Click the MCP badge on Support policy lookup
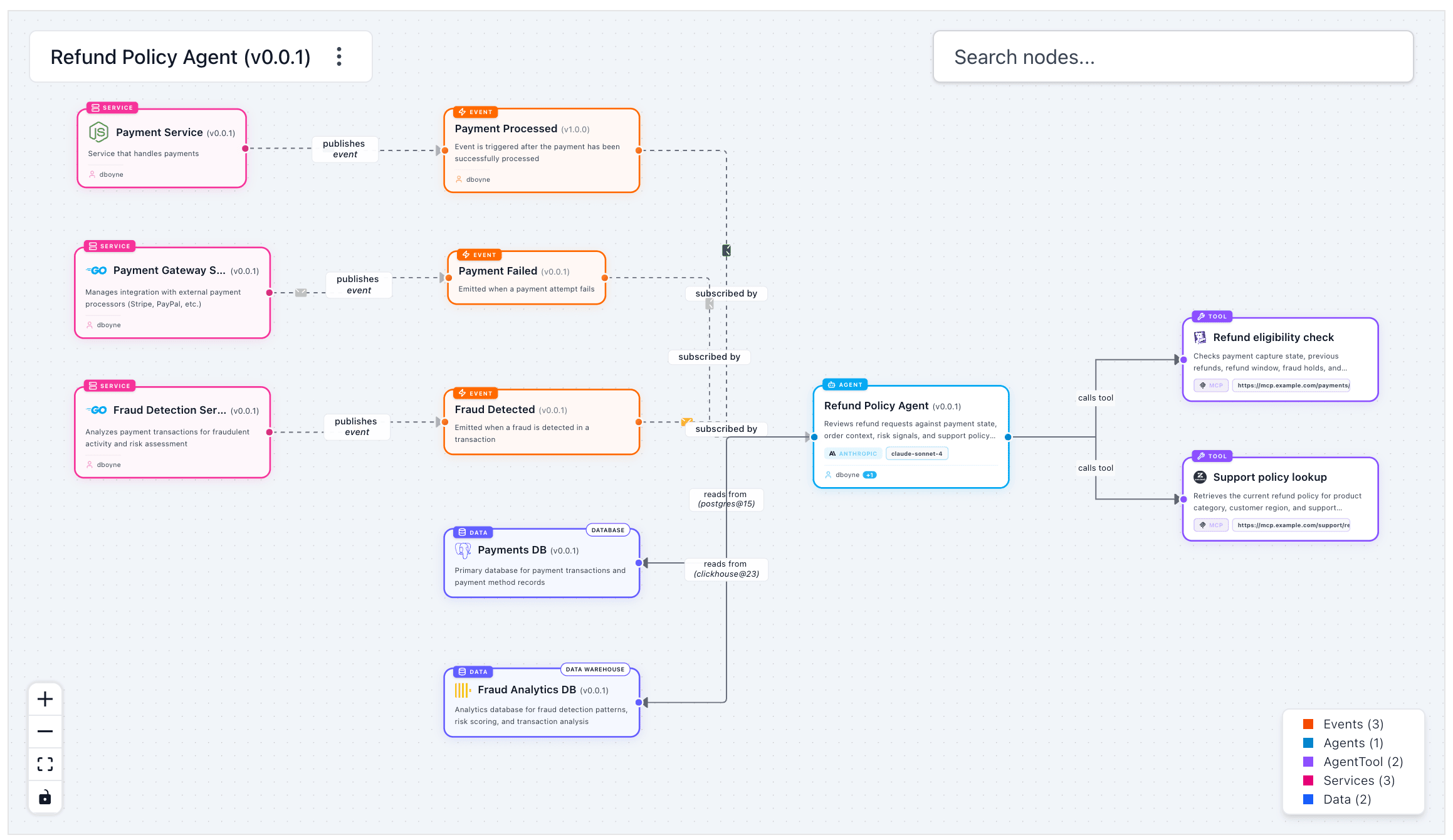Viewport: 1453px width, 840px height. point(1211,525)
